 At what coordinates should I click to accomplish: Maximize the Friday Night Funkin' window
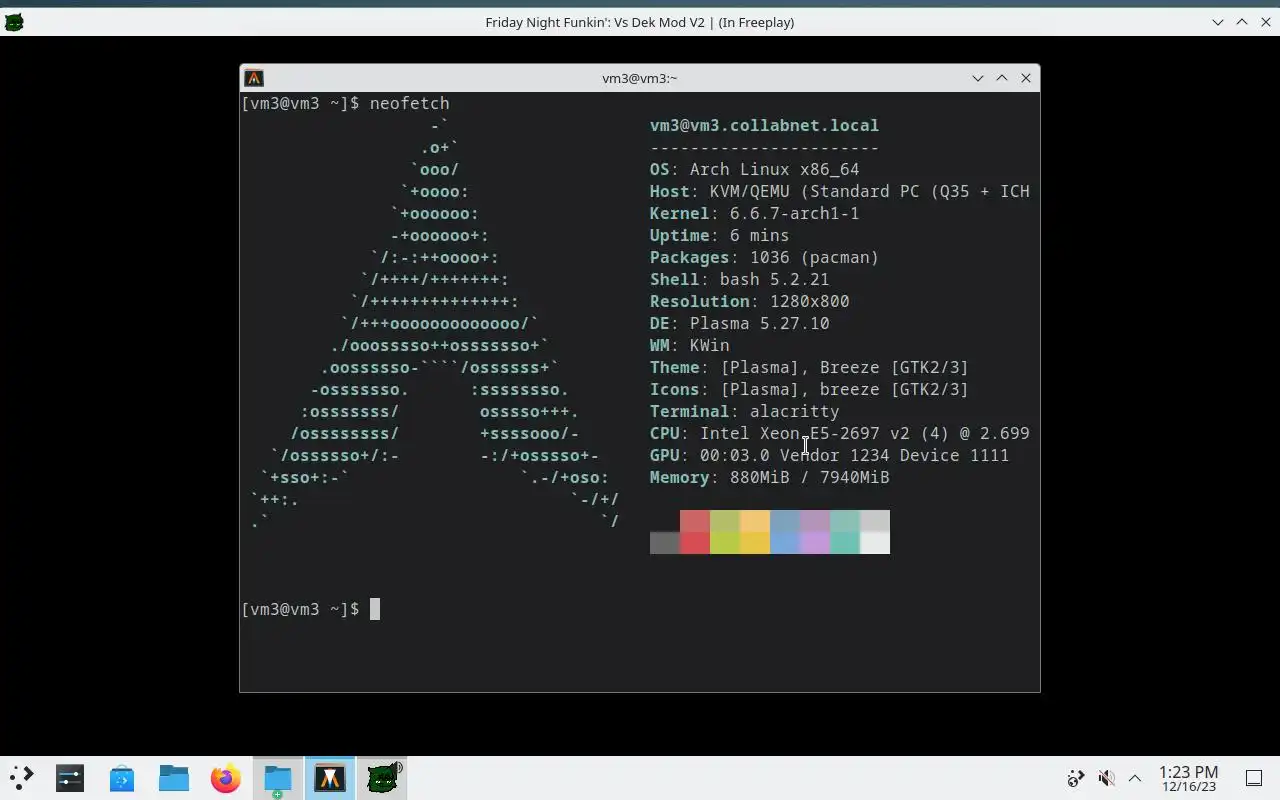pyautogui.click(x=1242, y=22)
